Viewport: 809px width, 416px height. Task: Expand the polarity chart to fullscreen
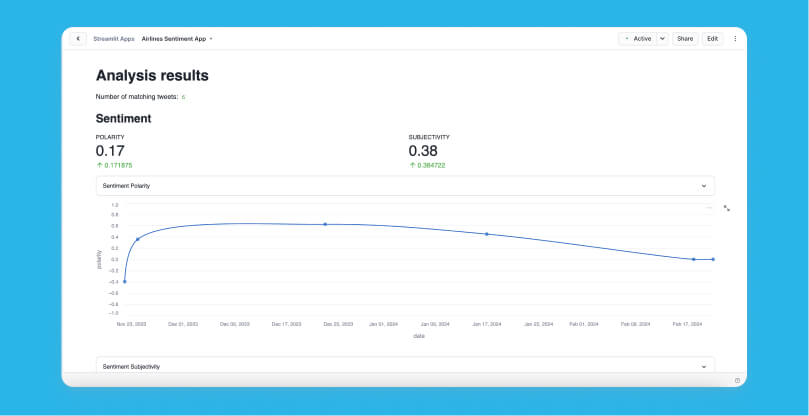tap(727, 208)
